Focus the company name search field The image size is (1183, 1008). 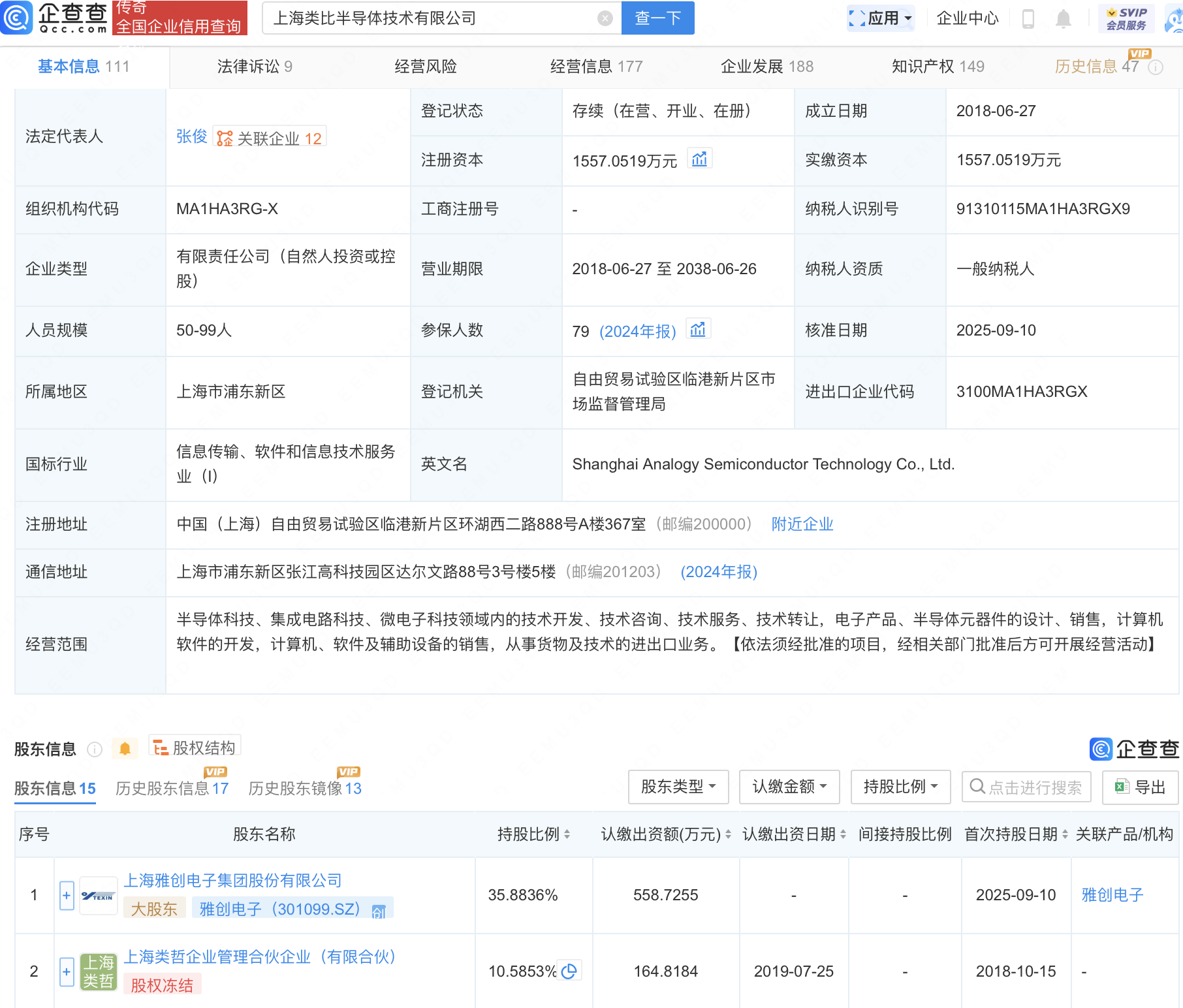(x=431, y=18)
